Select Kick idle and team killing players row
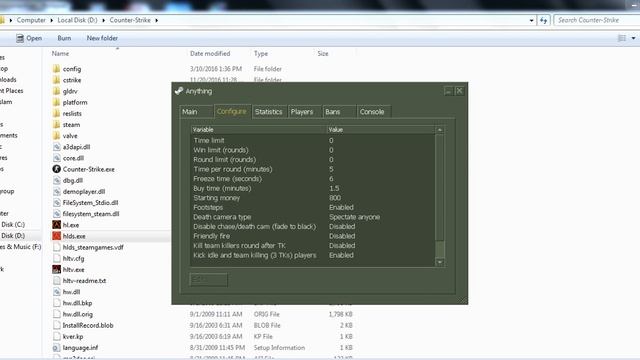Image resolution: width=640 pixels, height=360 pixels. (x=313, y=255)
